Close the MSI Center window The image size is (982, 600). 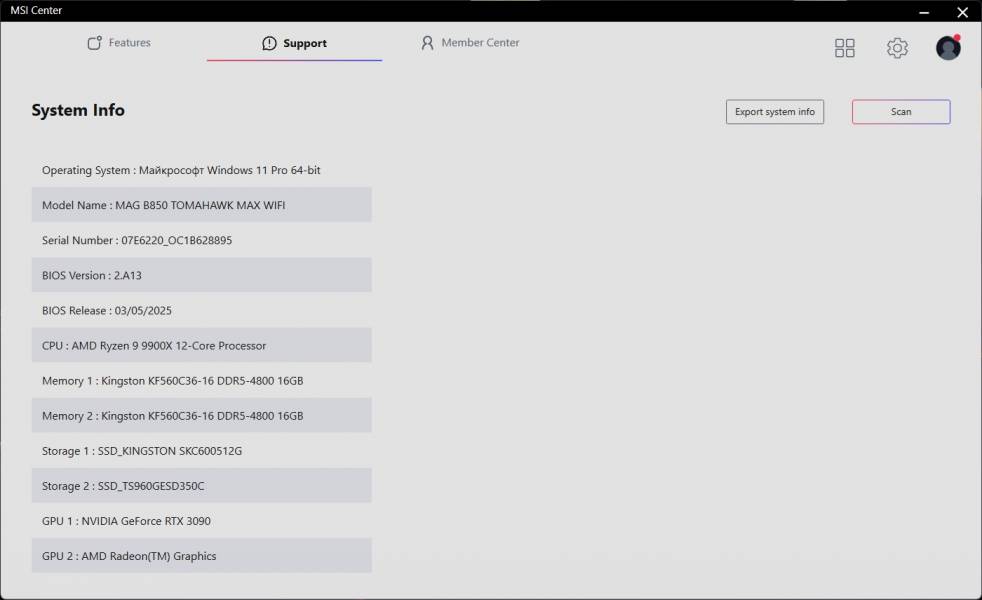click(x=963, y=12)
